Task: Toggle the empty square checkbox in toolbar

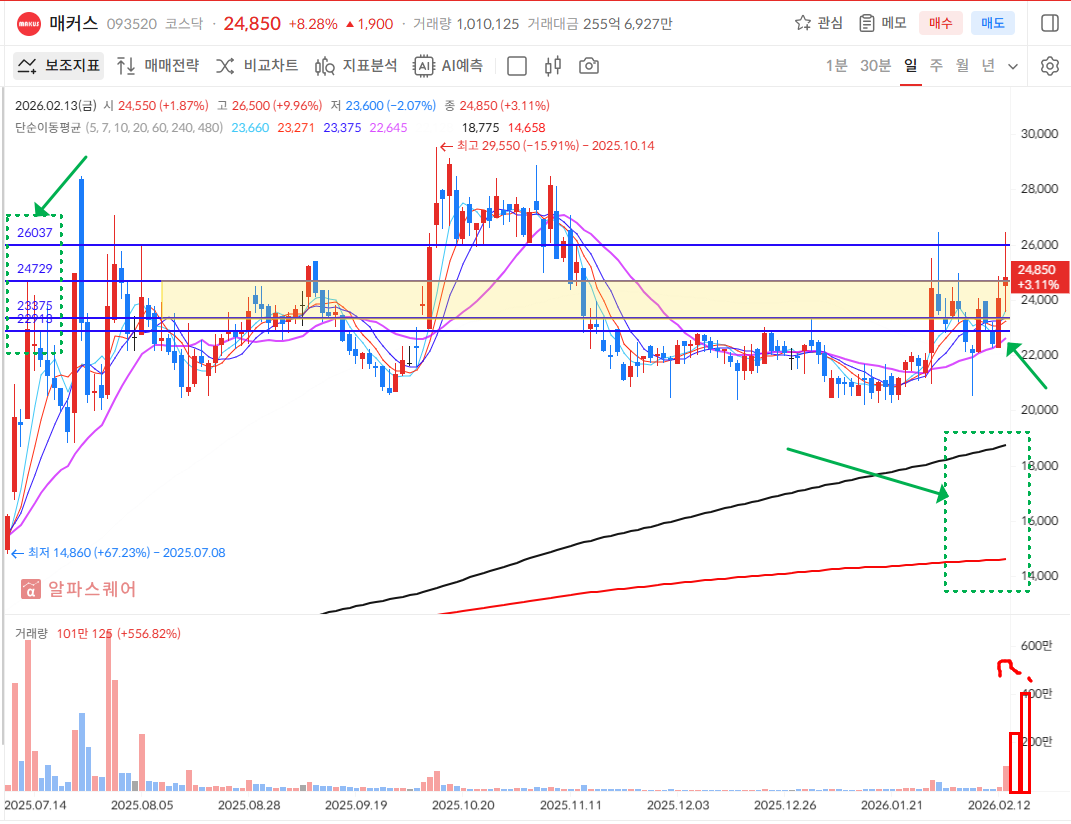Action: [x=517, y=66]
